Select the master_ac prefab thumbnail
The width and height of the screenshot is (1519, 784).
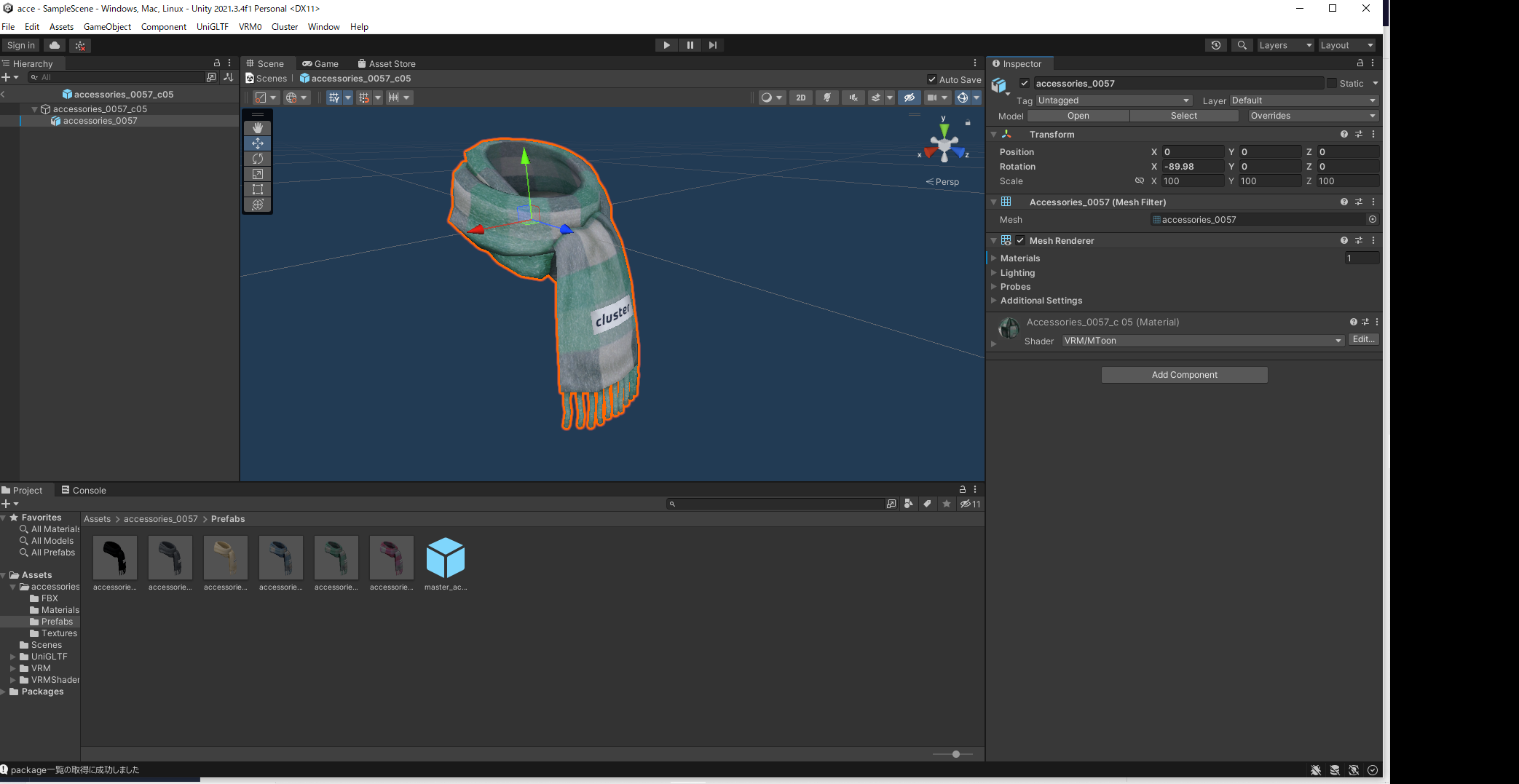tap(445, 558)
